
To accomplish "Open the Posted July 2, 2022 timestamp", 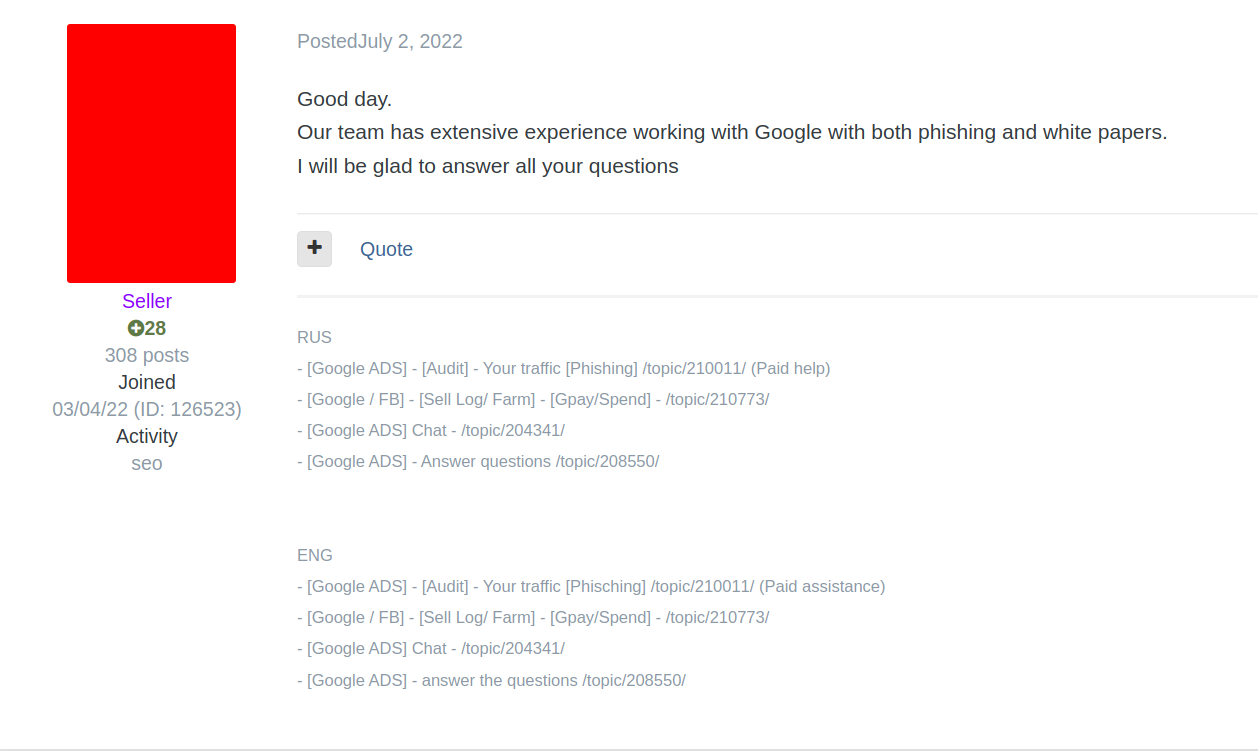I will point(380,41).
